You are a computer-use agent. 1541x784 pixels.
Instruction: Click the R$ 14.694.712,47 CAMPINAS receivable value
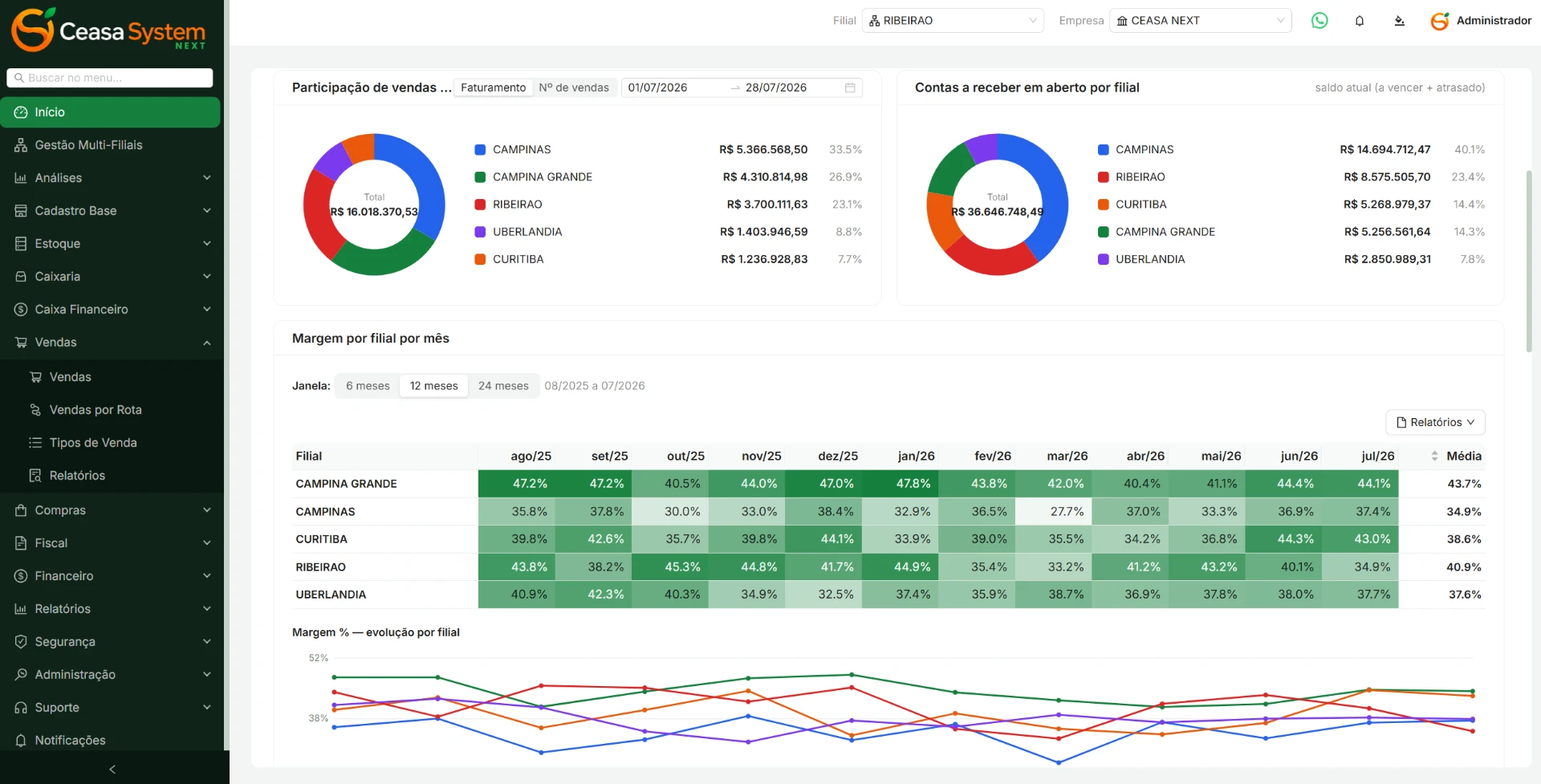pos(1385,150)
